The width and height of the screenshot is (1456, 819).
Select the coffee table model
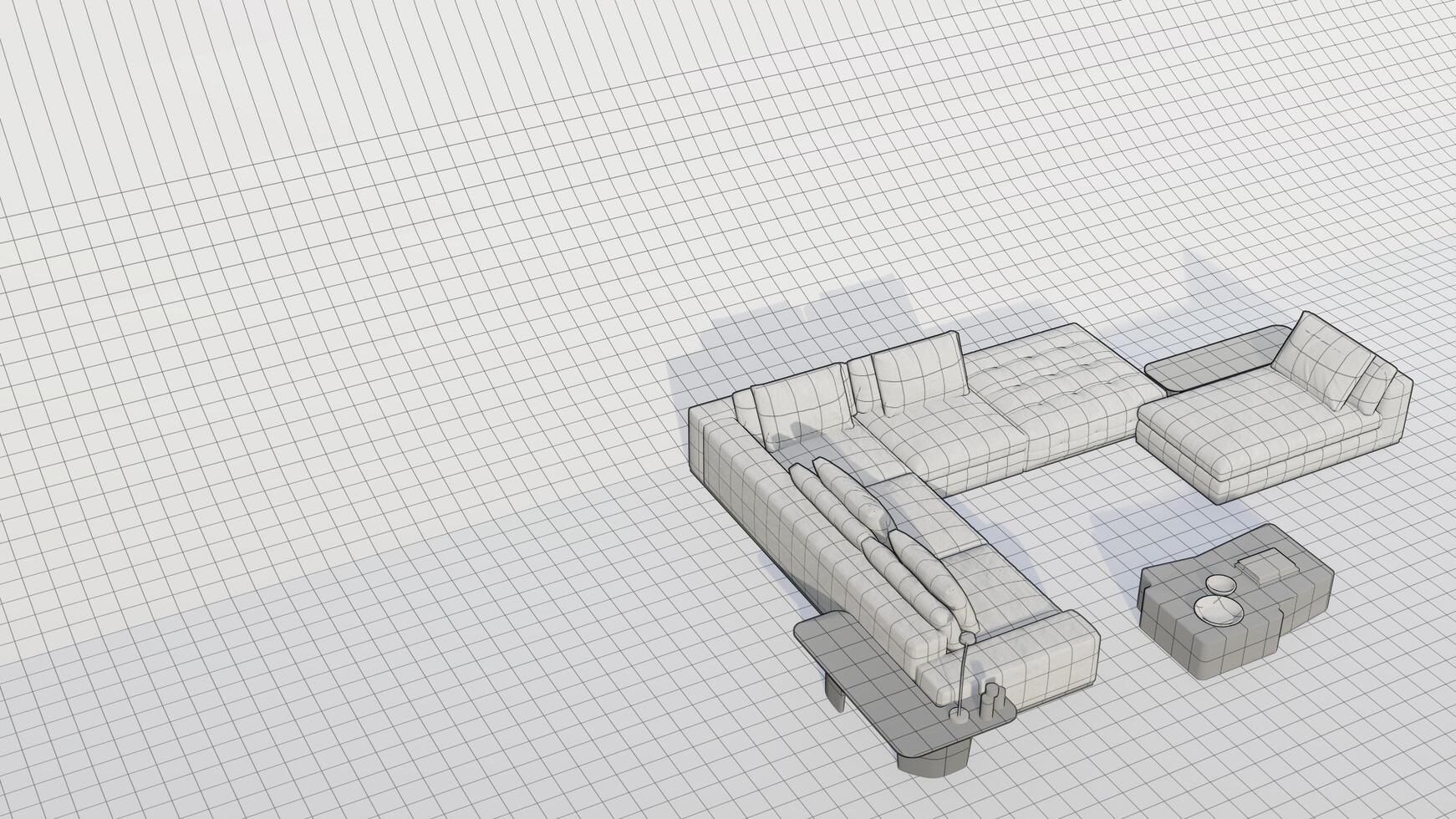point(1235,601)
